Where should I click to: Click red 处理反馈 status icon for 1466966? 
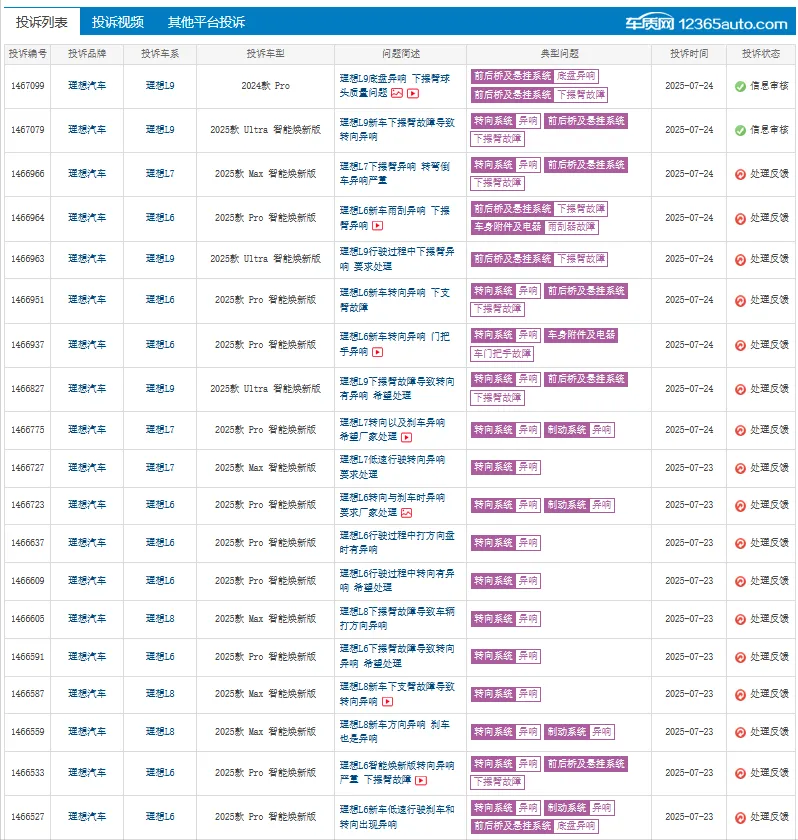click(740, 174)
